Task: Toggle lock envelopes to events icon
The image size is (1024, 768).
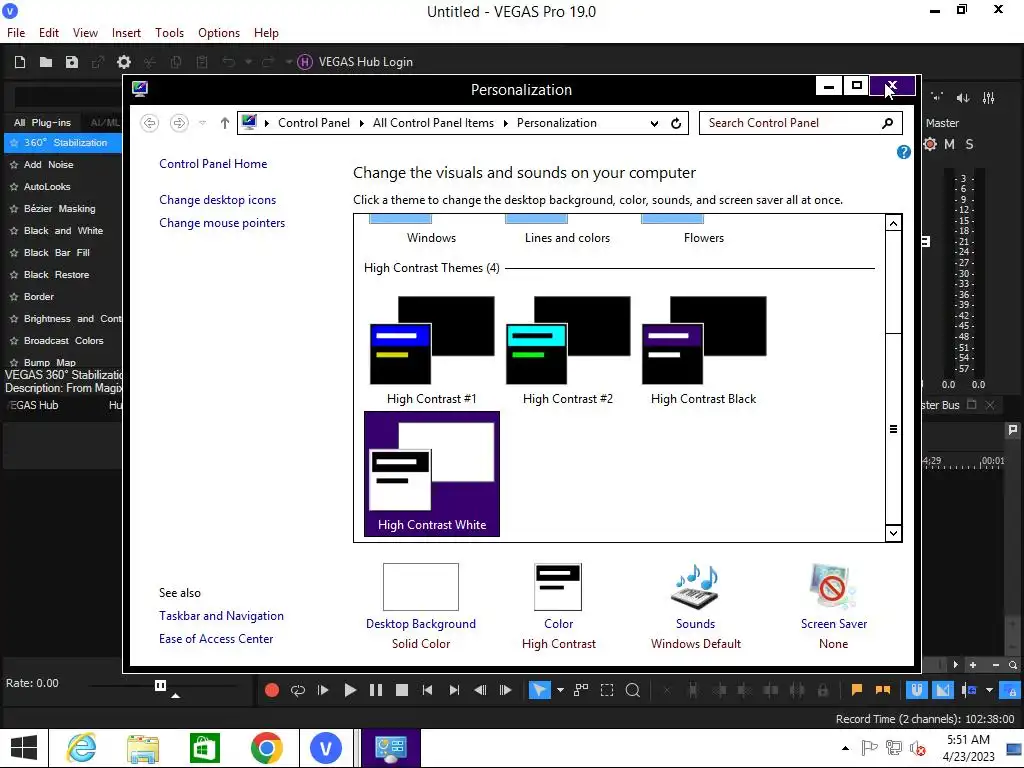Action: click(x=1011, y=690)
